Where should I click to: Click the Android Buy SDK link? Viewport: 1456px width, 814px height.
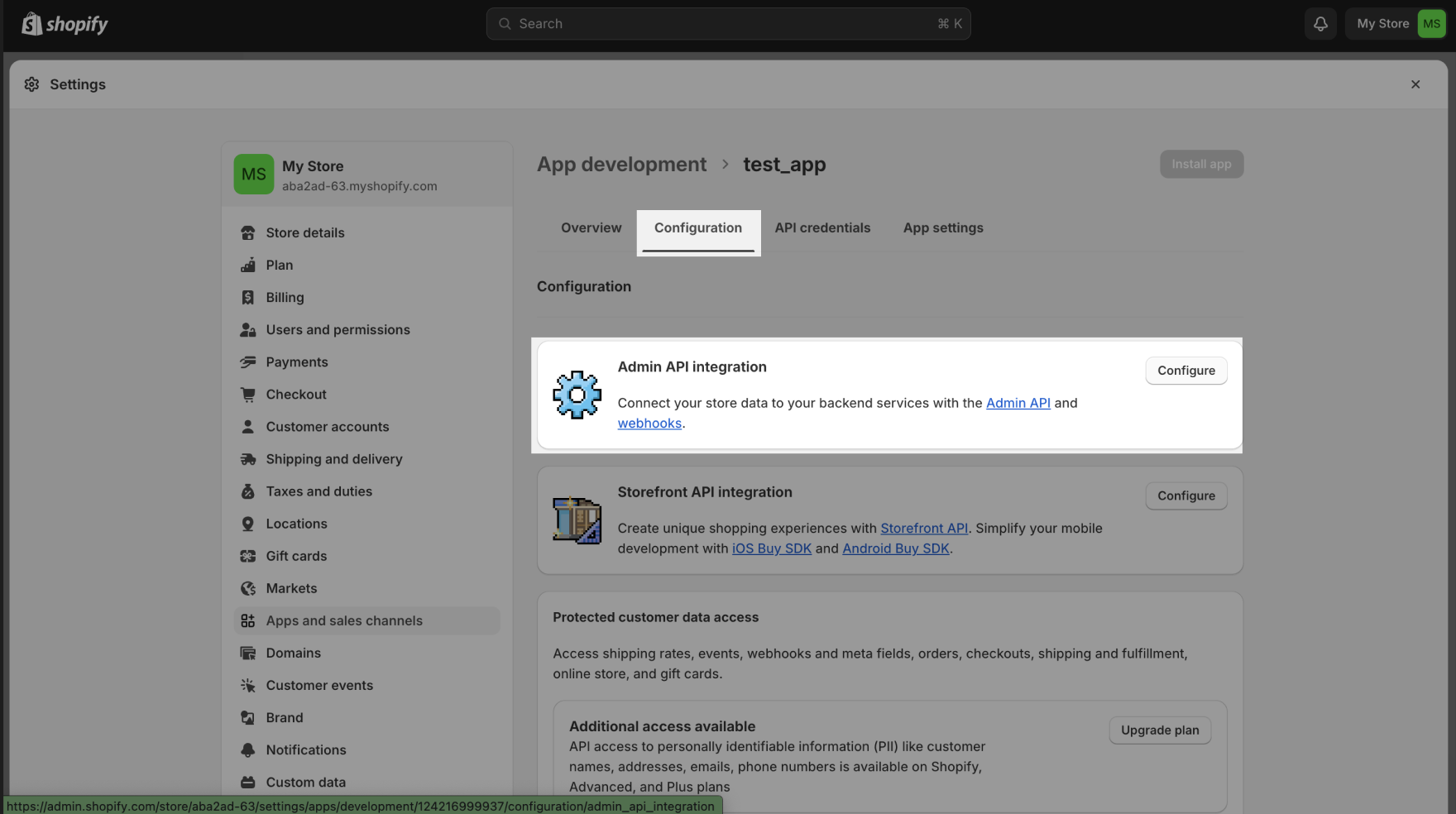(x=896, y=548)
